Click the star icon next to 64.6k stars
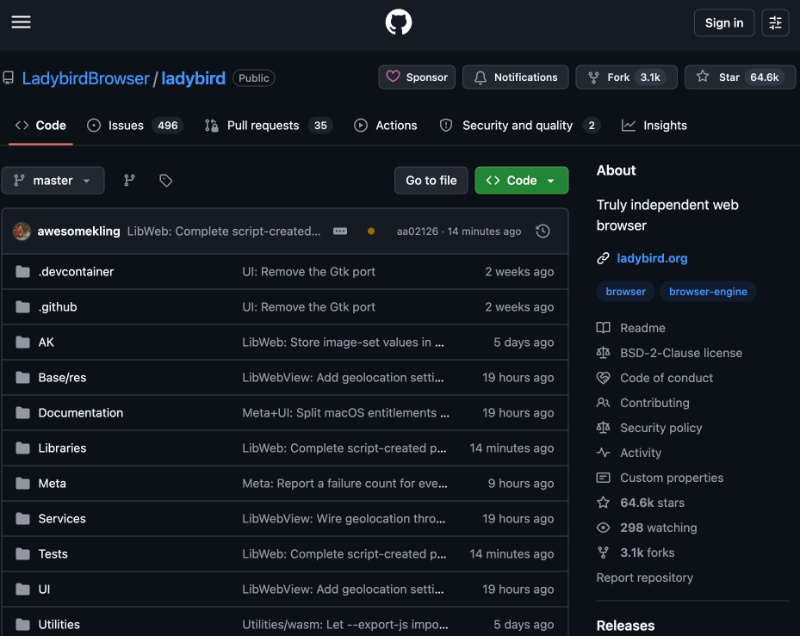The image size is (800, 636). [x=603, y=502]
